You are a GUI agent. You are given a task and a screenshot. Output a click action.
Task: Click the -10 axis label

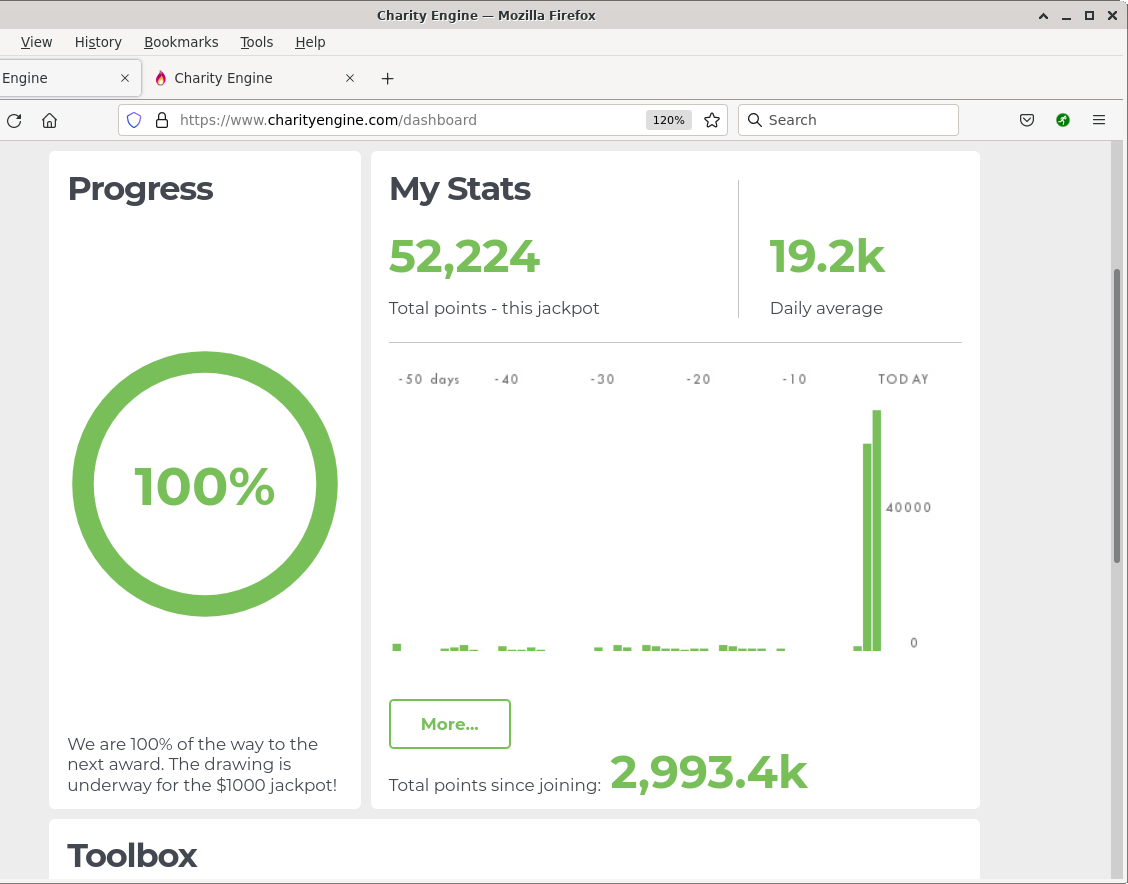[x=794, y=379]
